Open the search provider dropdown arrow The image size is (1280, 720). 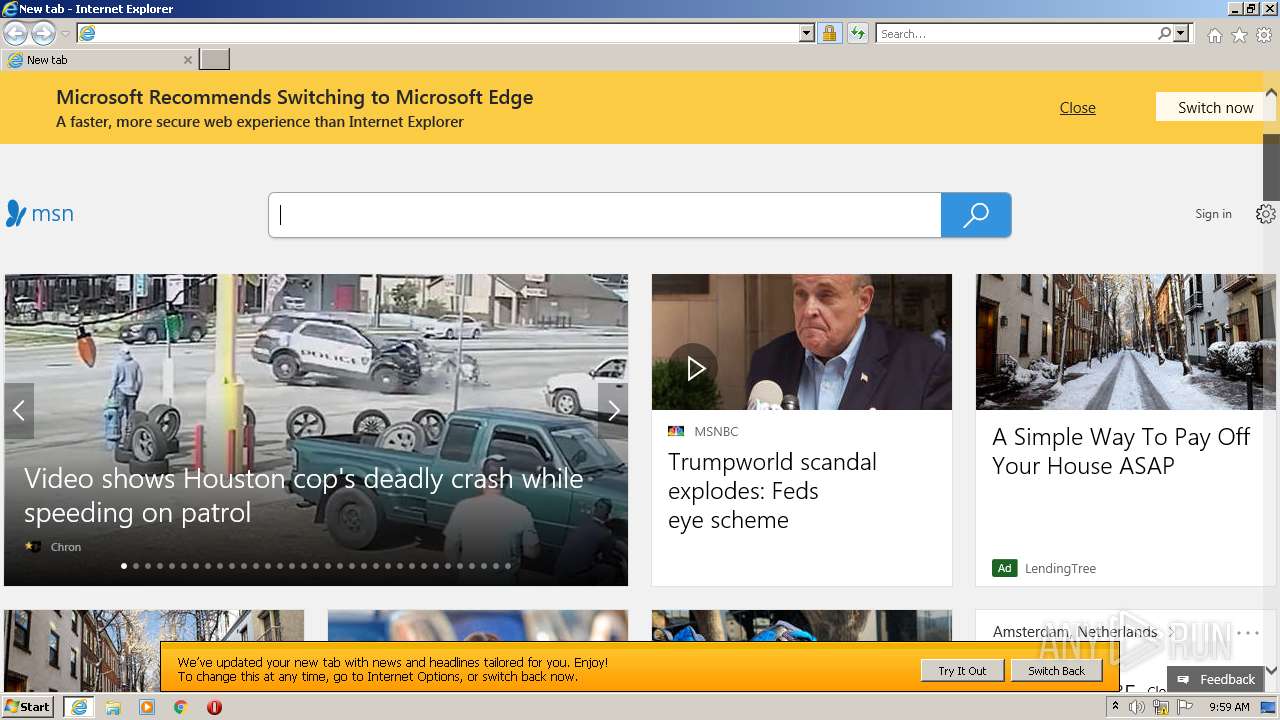[x=1181, y=33]
